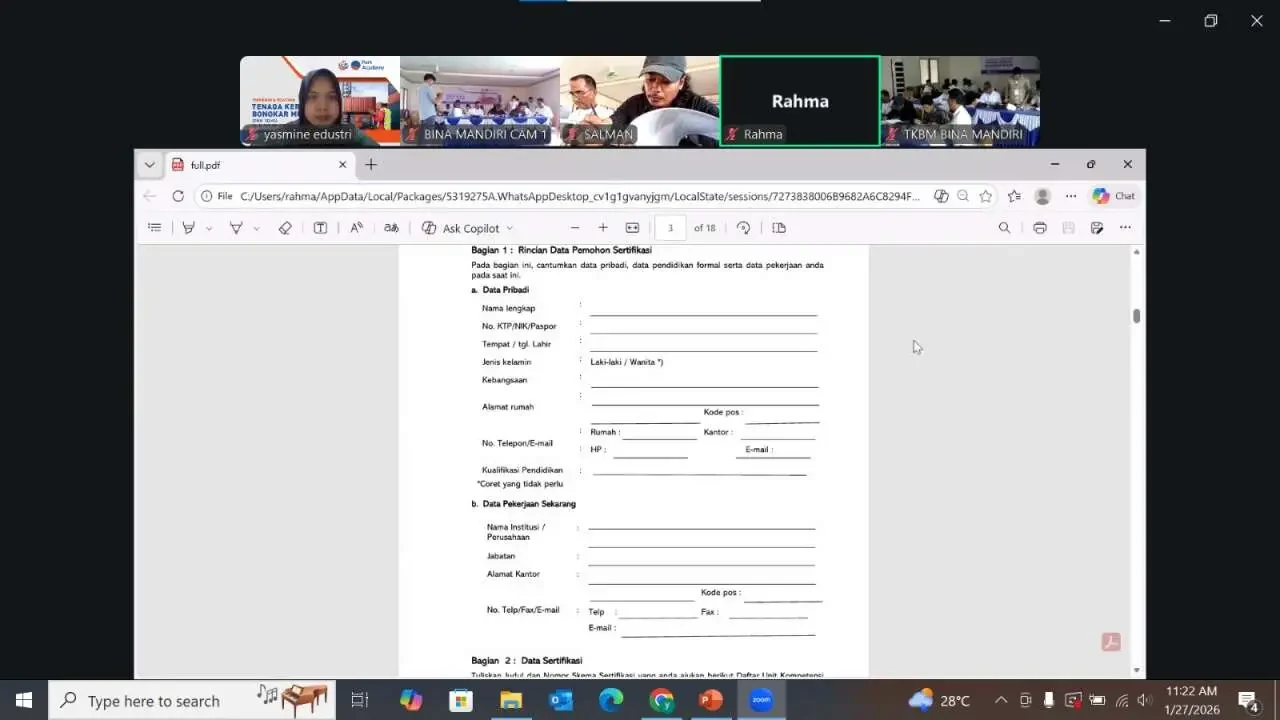Click the taskbar search box
This screenshot has height=720, width=1280.
point(192,700)
